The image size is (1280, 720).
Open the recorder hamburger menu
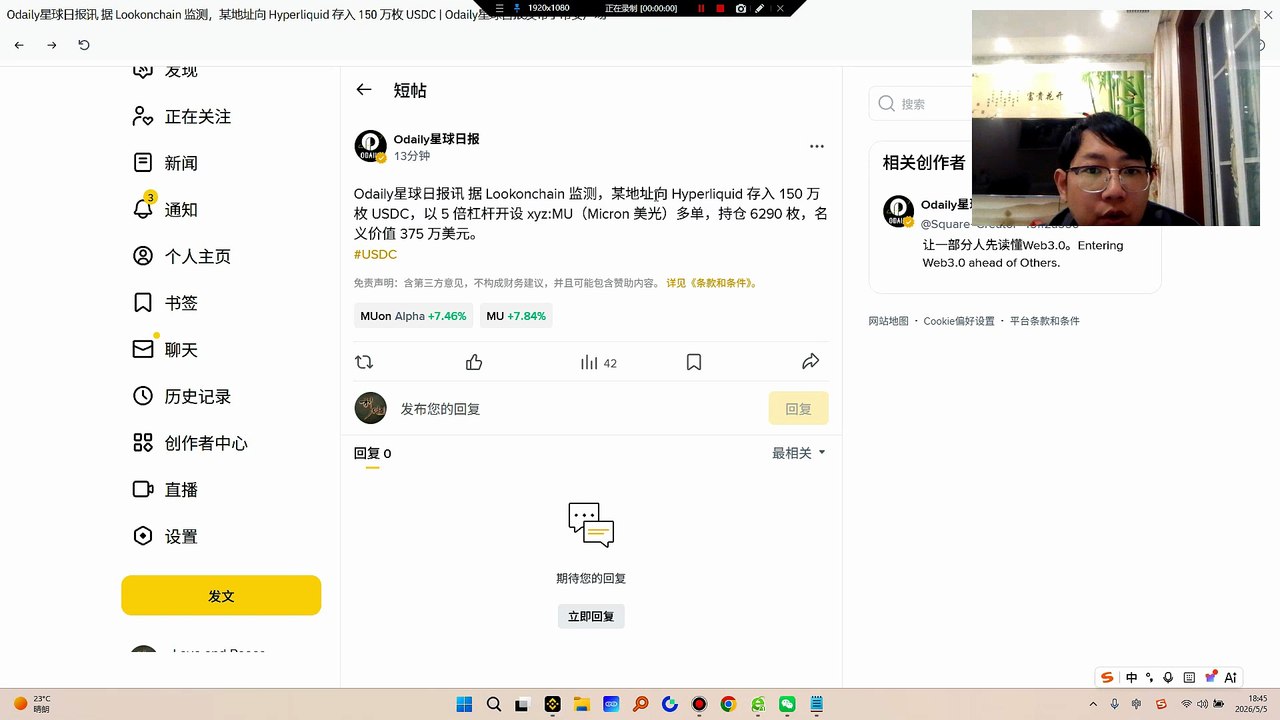pyautogui.click(x=500, y=8)
